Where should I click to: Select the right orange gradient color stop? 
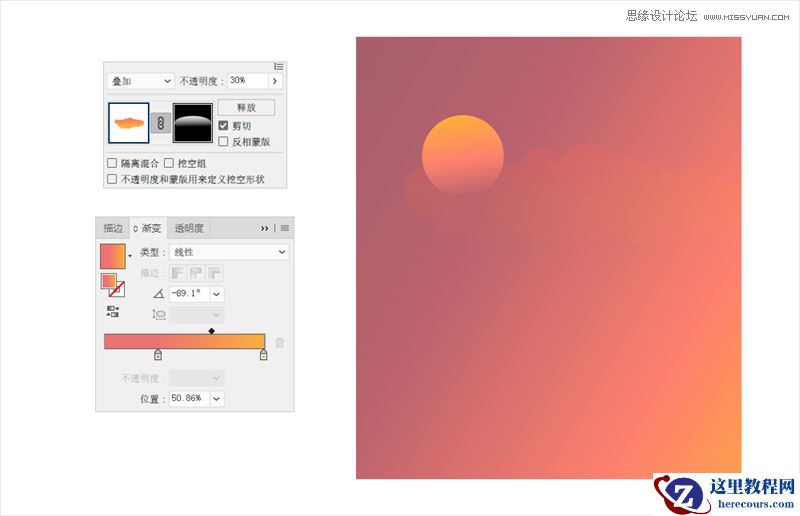[263, 354]
